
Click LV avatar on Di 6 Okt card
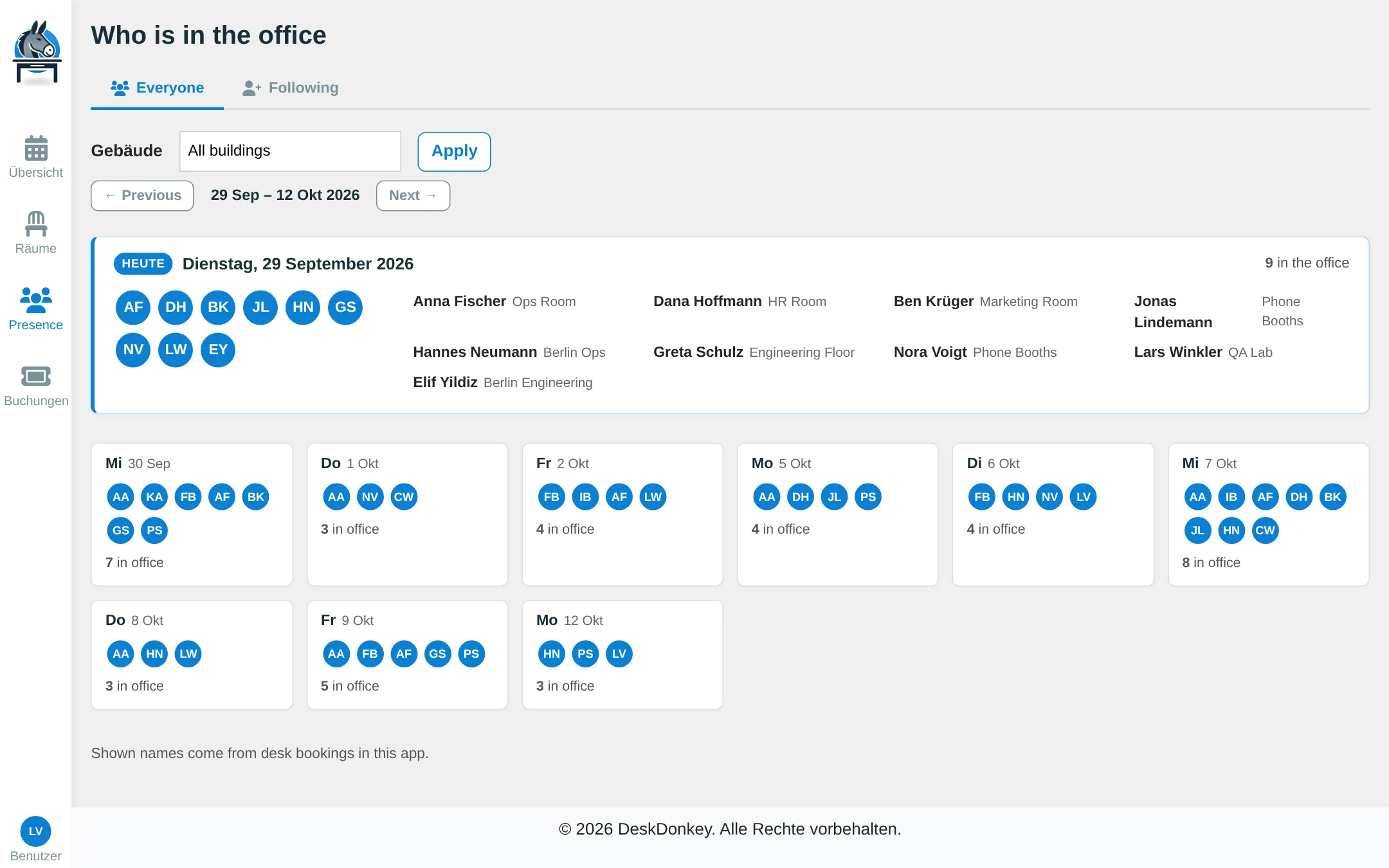click(x=1084, y=497)
